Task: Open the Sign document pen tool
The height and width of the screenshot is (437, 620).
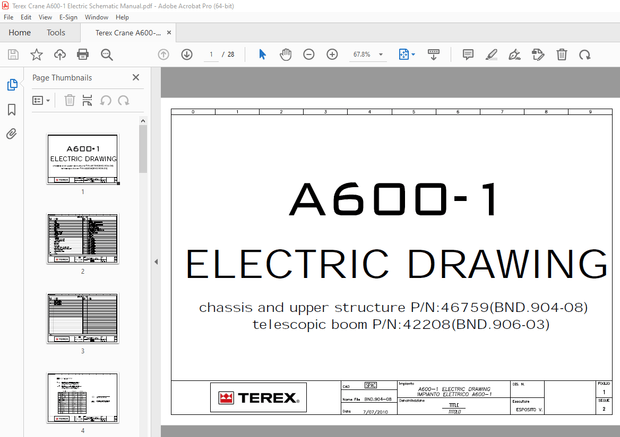Action: click(x=514, y=55)
